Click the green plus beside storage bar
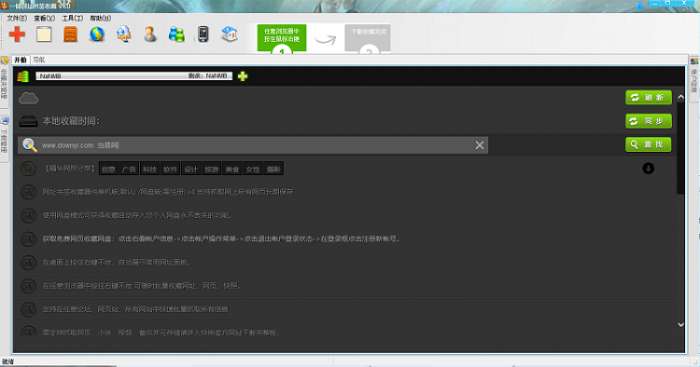Viewport: 700px width, 367px height. click(242, 76)
